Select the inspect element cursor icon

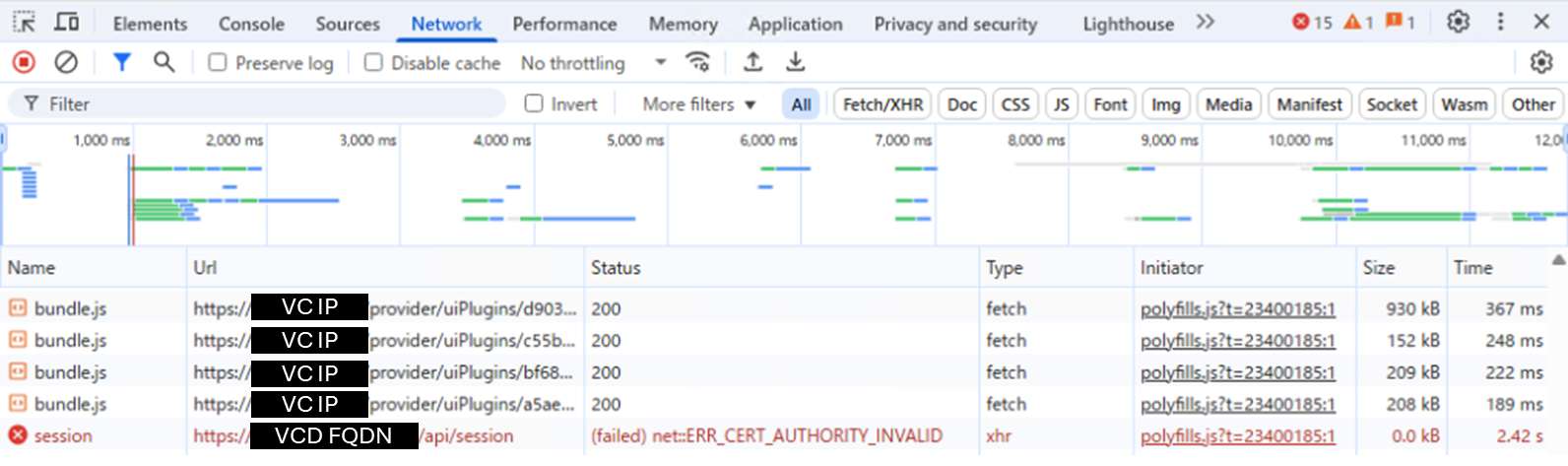click(x=24, y=23)
